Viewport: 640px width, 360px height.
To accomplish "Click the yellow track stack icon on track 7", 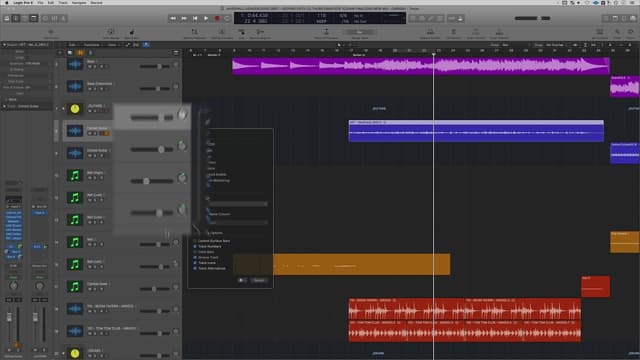I will pyautogui.click(x=75, y=109).
